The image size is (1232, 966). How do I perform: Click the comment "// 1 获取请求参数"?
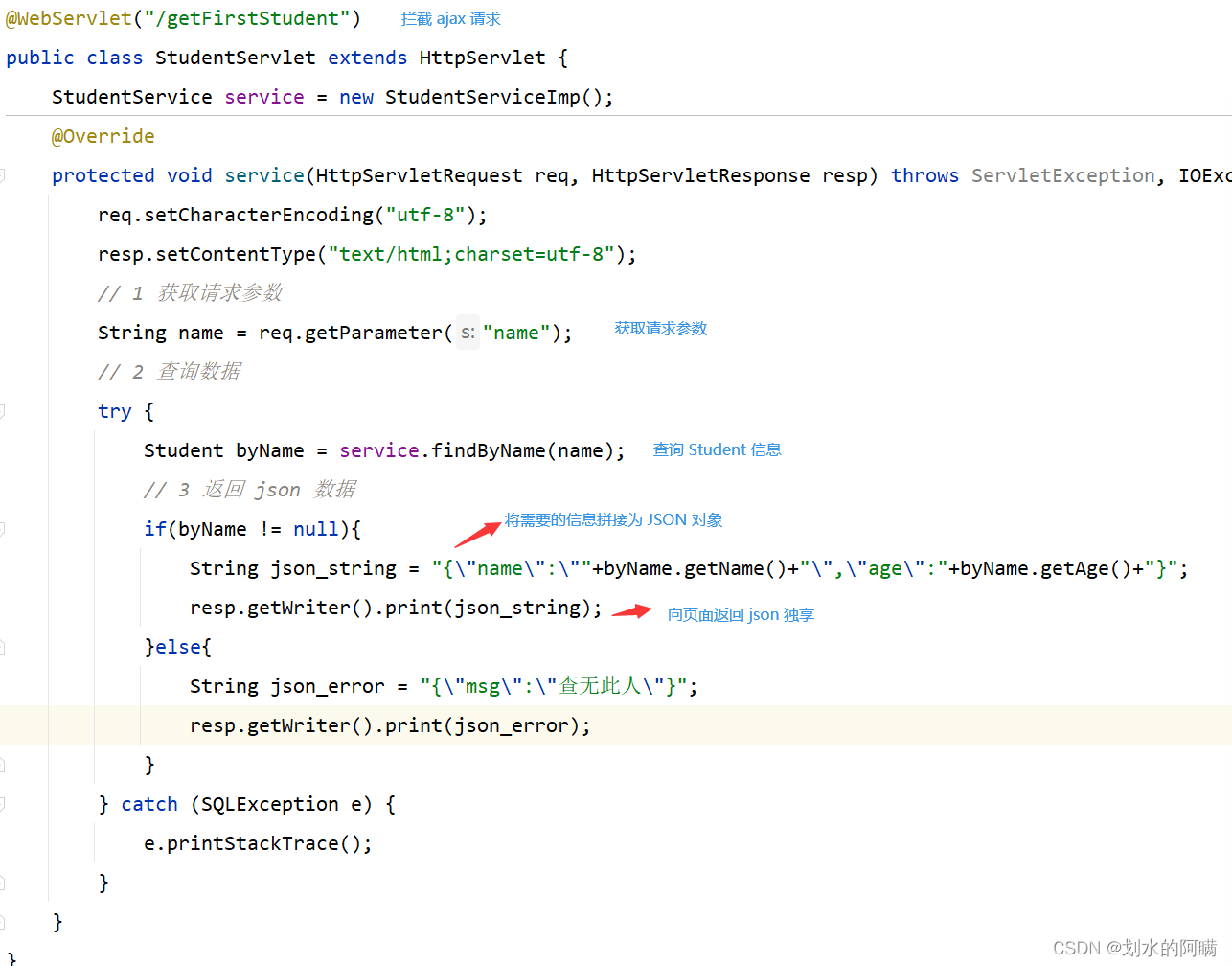[x=191, y=293]
